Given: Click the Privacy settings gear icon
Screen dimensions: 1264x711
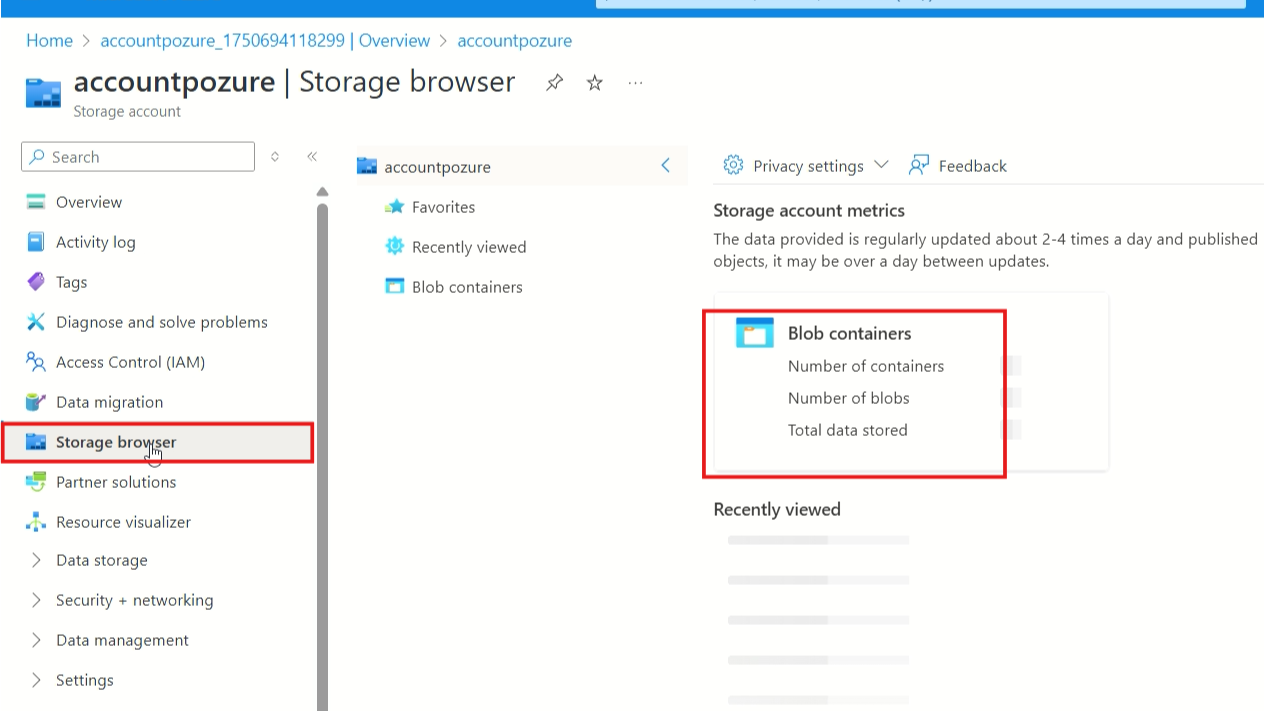Looking at the screenshot, I should [733, 165].
